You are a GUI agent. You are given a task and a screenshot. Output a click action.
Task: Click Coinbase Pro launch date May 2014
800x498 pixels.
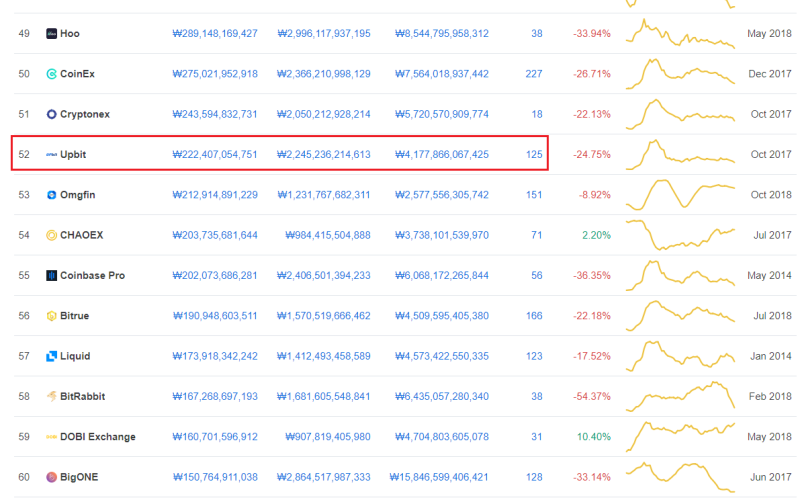click(769, 276)
